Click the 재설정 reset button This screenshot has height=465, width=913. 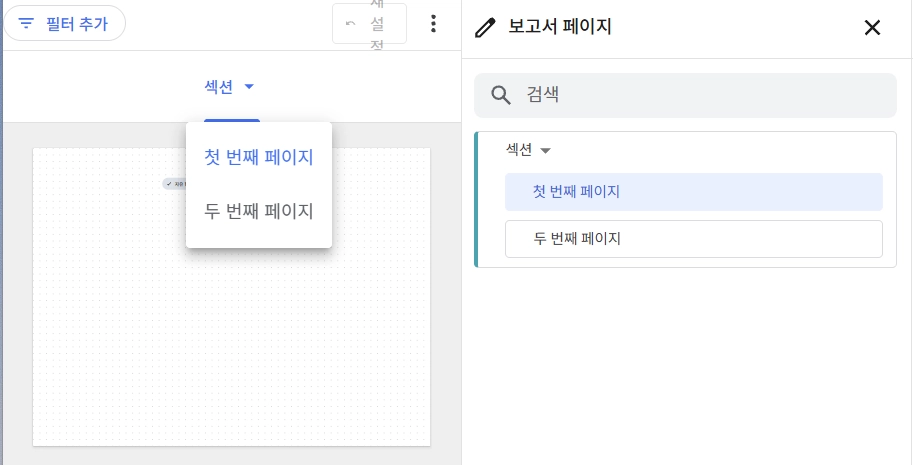(x=369, y=23)
